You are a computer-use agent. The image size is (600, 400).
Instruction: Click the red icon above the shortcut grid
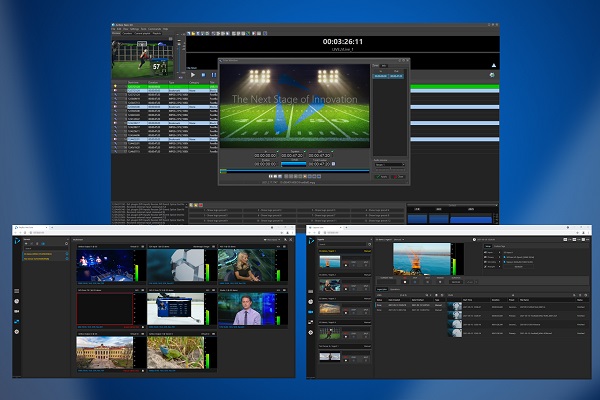pos(201,205)
